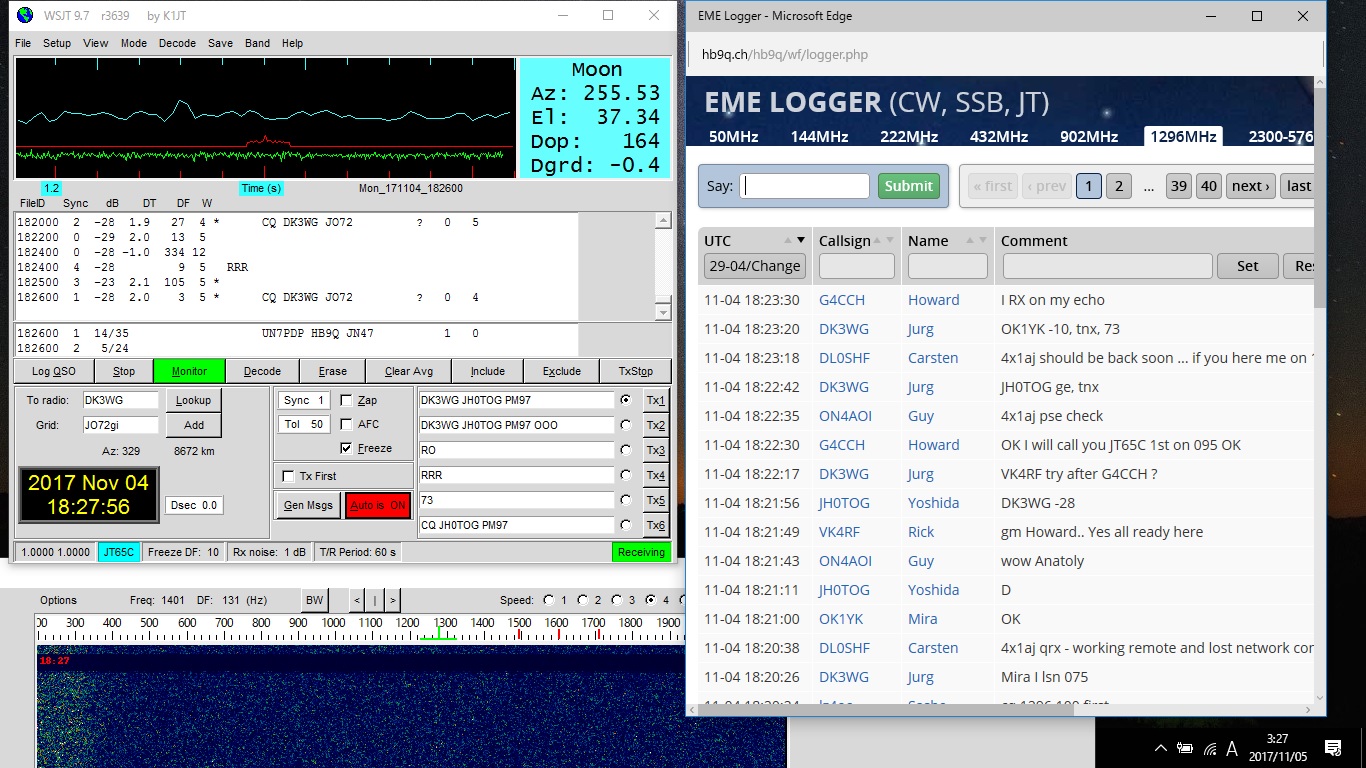Screen dimensions: 1366x768
Task: Click the Log QSO button
Action: coord(54,371)
